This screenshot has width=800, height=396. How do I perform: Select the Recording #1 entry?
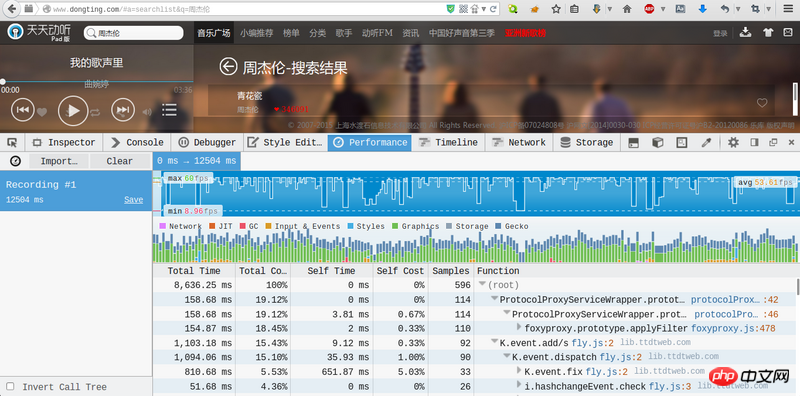pos(76,191)
